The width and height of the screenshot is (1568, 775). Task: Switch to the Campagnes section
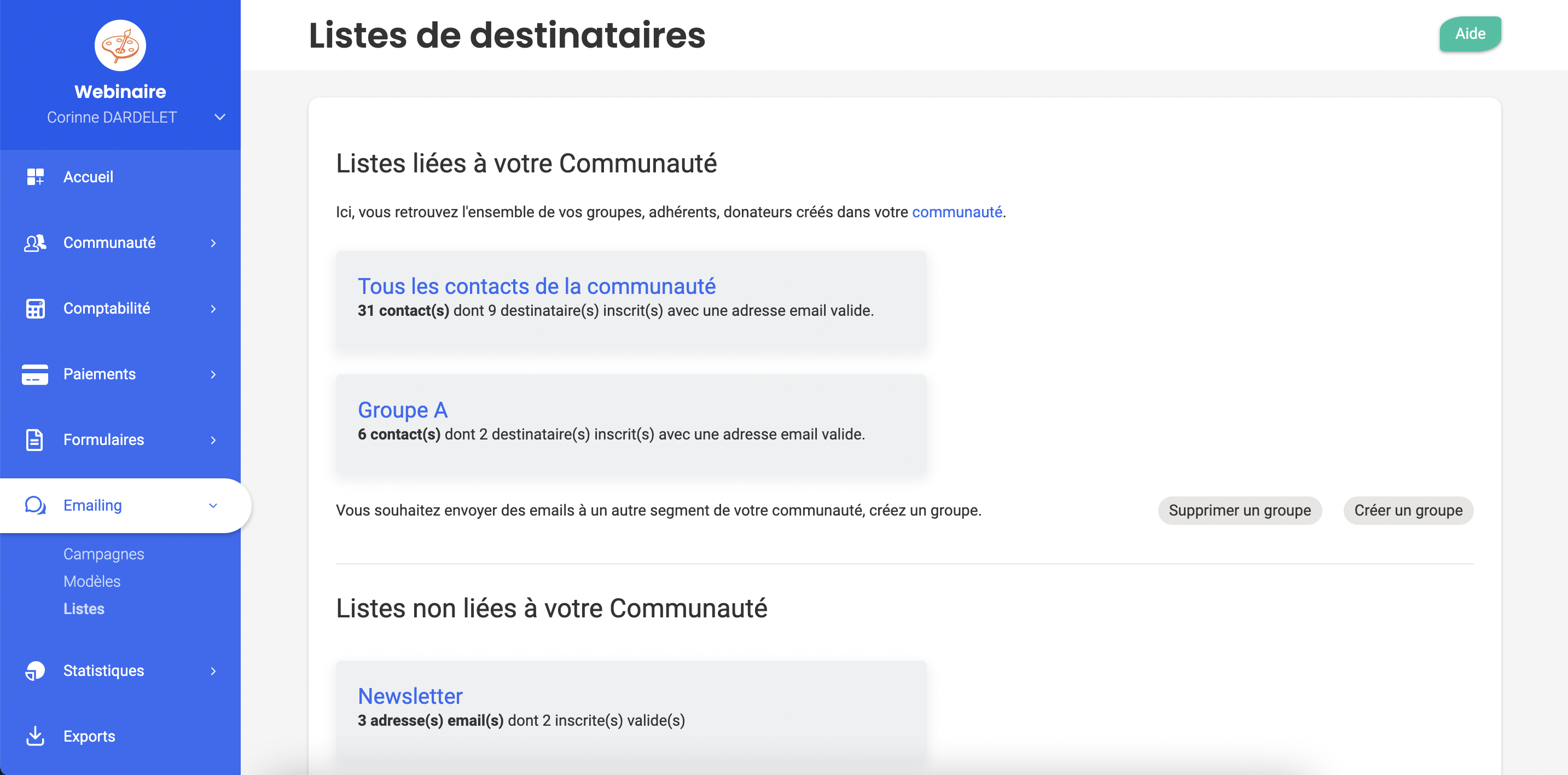coord(103,554)
